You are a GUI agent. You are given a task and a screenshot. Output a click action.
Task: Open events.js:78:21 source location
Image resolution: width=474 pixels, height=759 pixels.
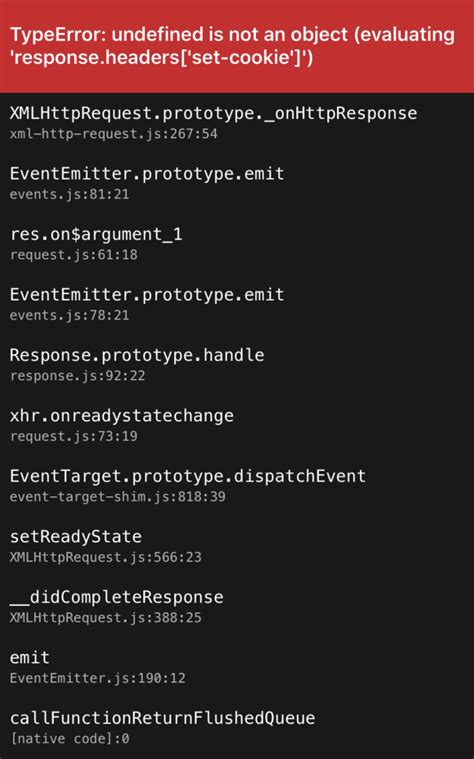pos(70,316)
